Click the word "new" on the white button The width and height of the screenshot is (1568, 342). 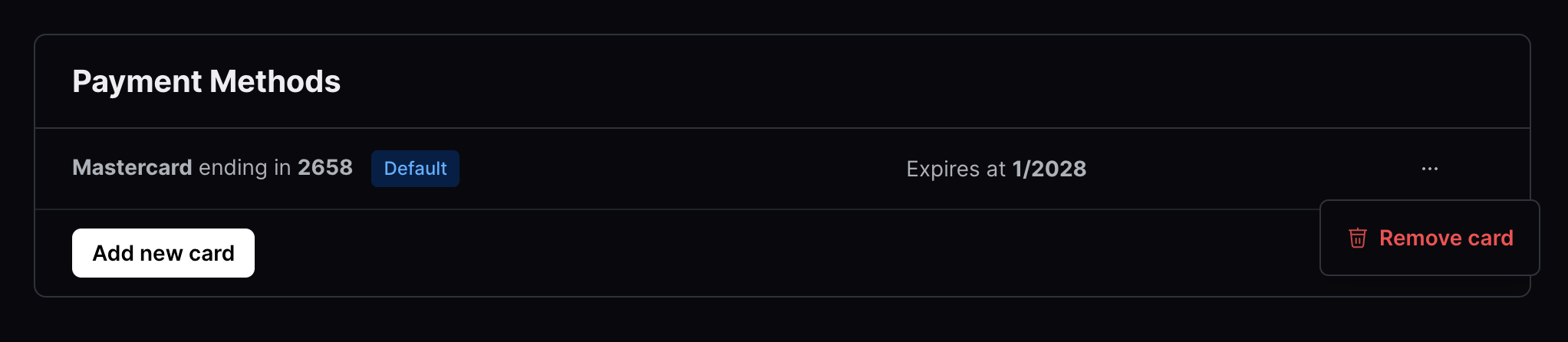(161, 253)
